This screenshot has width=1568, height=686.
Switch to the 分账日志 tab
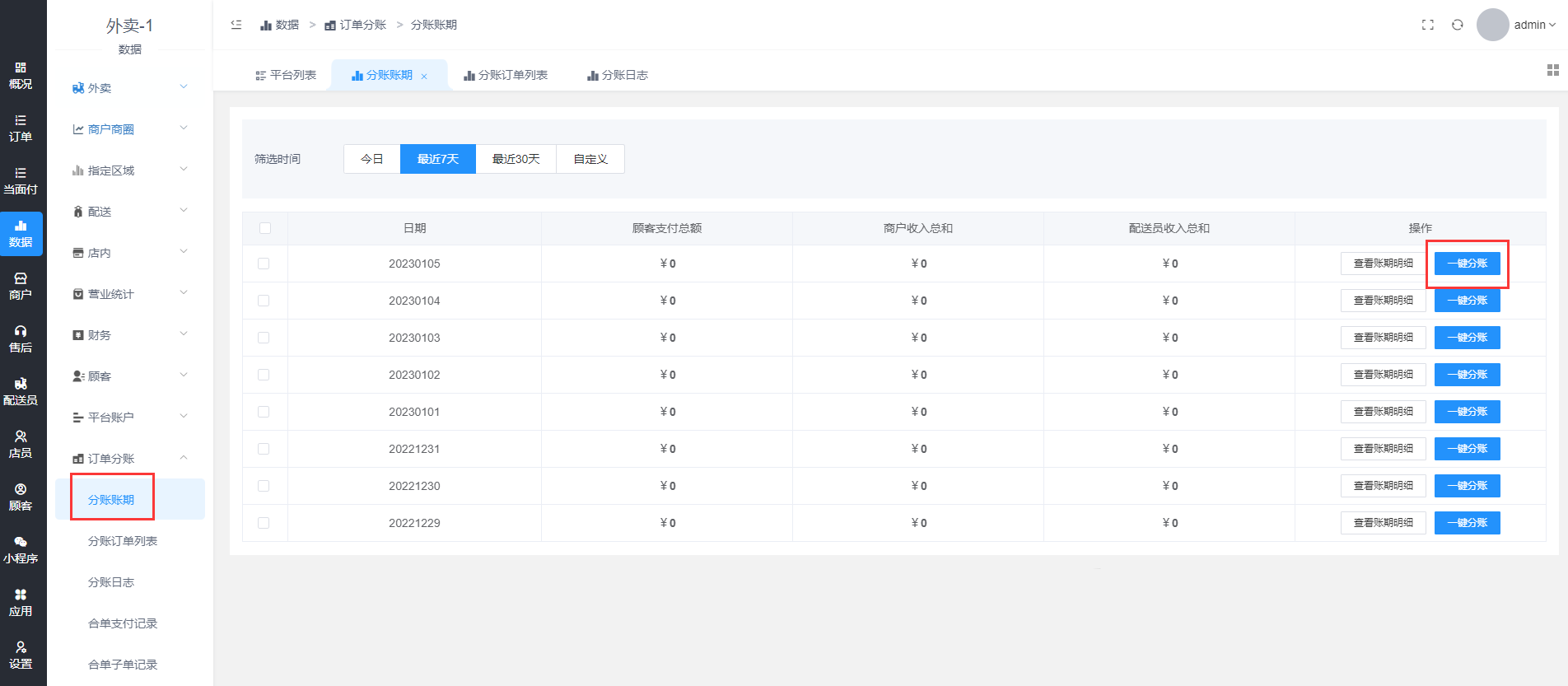tap(618, 75)
